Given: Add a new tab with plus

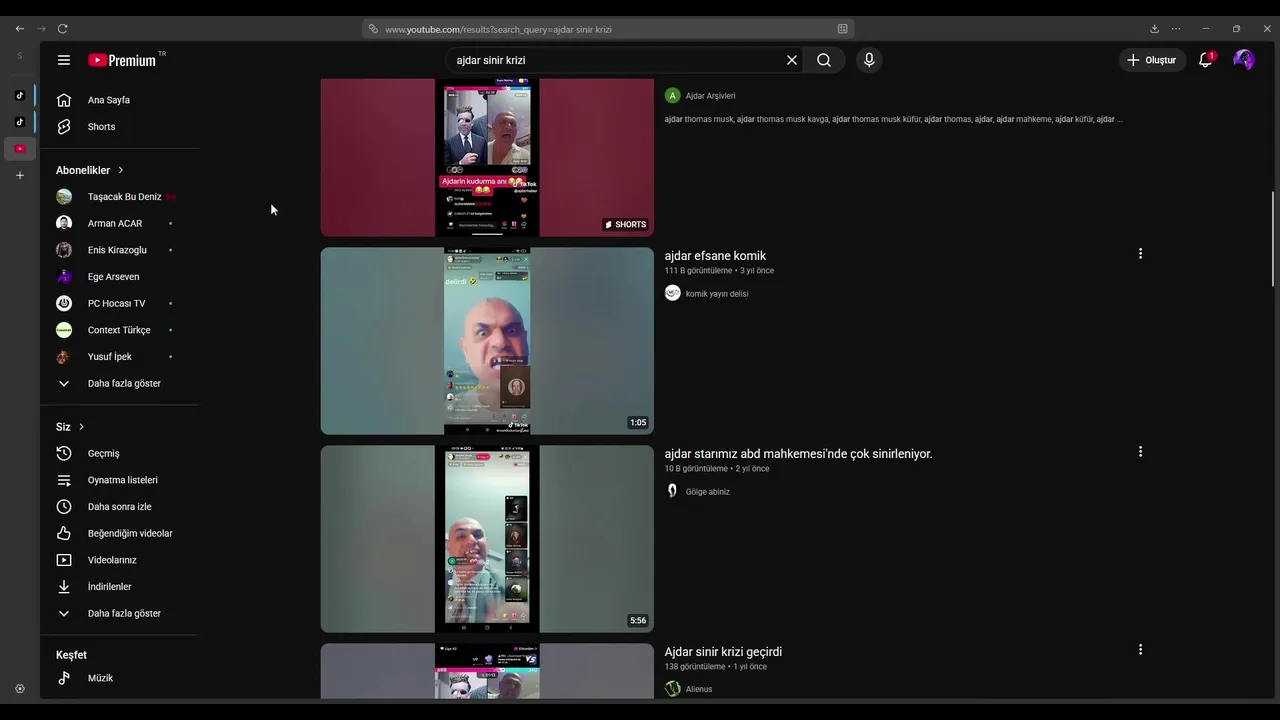Looking at the screenshot, I should pyautogui.click(x=20, y=176).
